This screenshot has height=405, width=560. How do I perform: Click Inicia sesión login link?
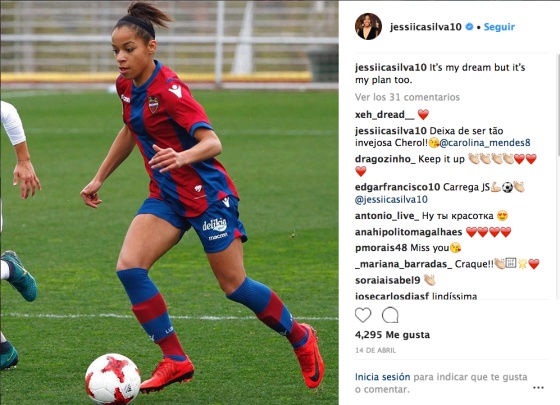tap(382, 377)
